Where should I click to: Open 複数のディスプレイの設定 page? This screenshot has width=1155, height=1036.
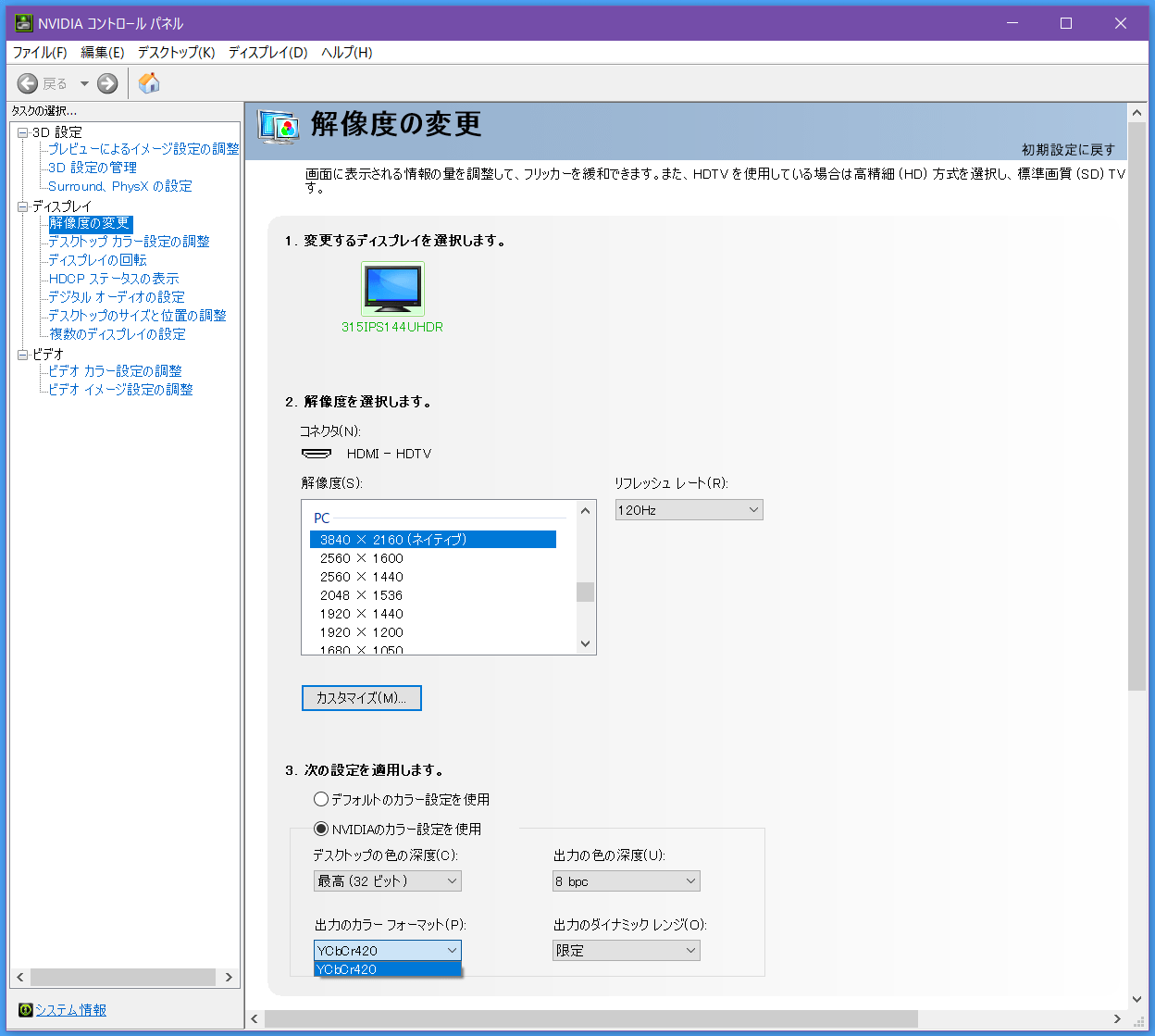pyautogui.click(x=117, y=334)
